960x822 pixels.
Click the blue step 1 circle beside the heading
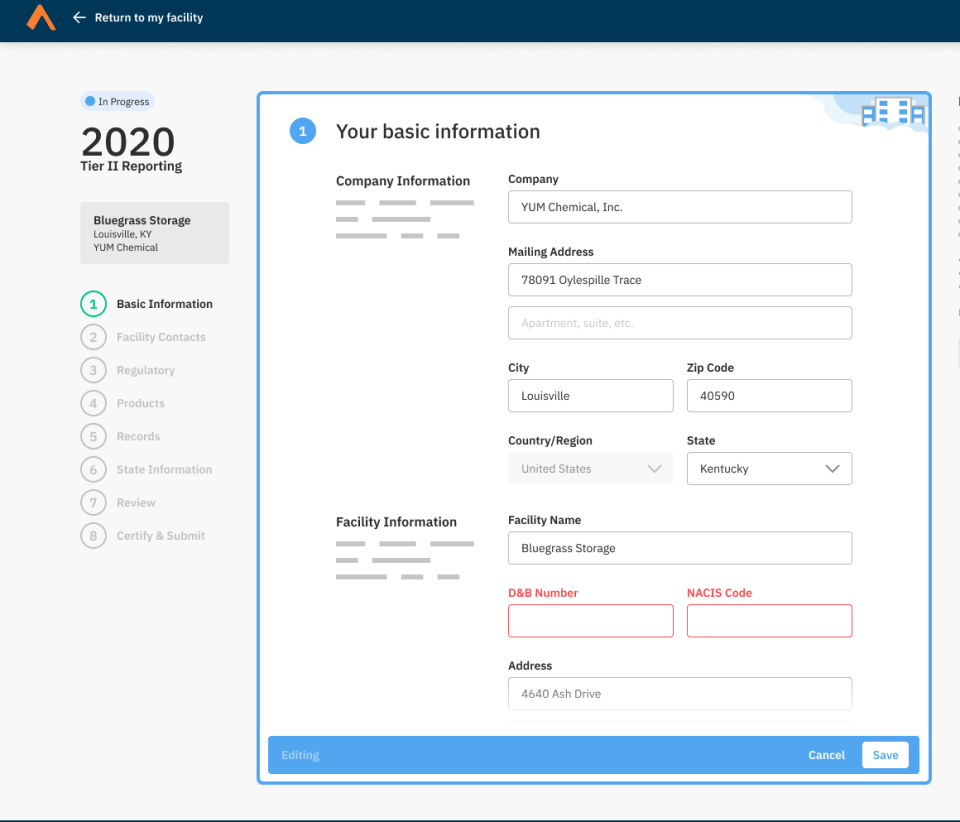[302, 130]
